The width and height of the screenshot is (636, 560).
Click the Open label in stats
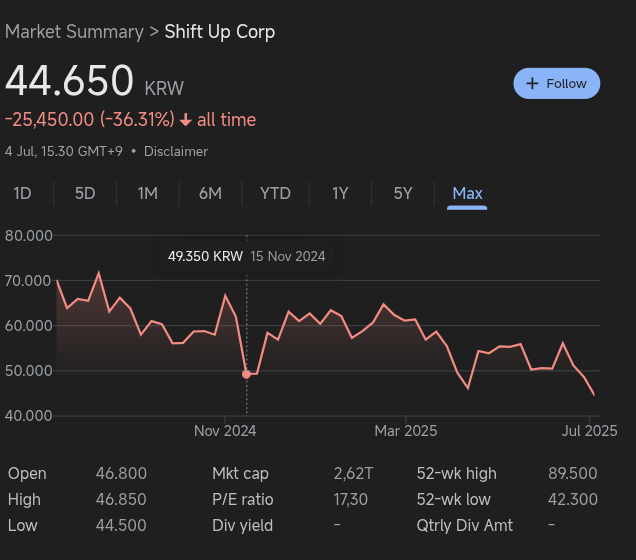click(27, 473)
